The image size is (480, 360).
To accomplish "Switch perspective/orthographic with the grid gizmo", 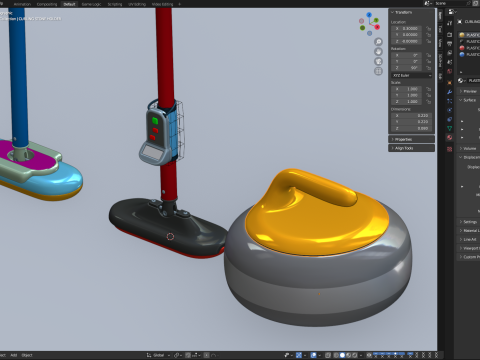I will (378, 71).
